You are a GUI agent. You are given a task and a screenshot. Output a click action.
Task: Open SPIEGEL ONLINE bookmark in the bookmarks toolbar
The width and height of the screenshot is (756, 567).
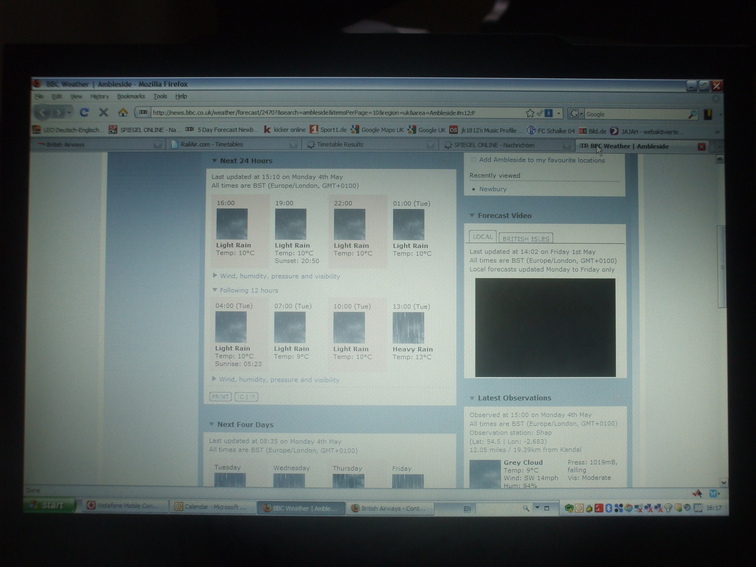[x=144, y=130]
